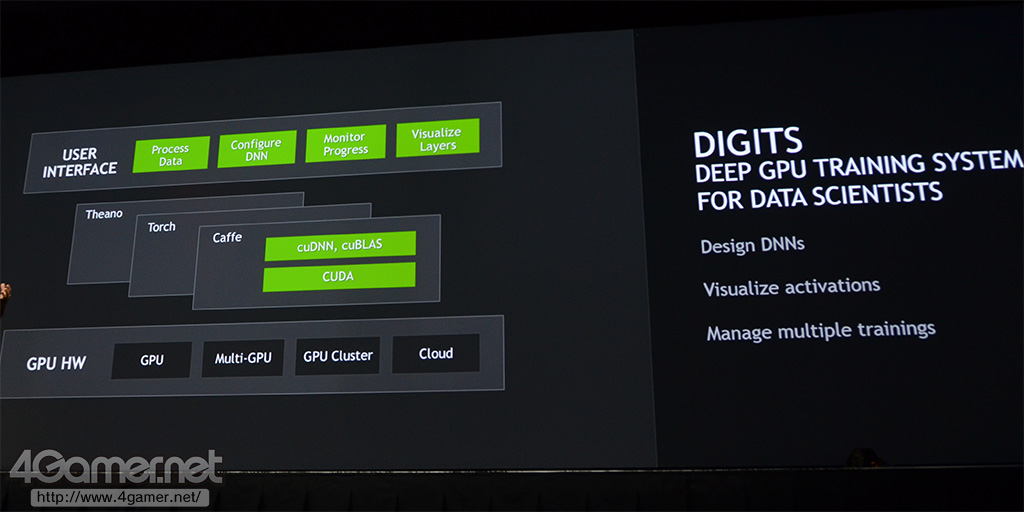
Task: Click the GPU hardware box
Action: click(152, 360)
